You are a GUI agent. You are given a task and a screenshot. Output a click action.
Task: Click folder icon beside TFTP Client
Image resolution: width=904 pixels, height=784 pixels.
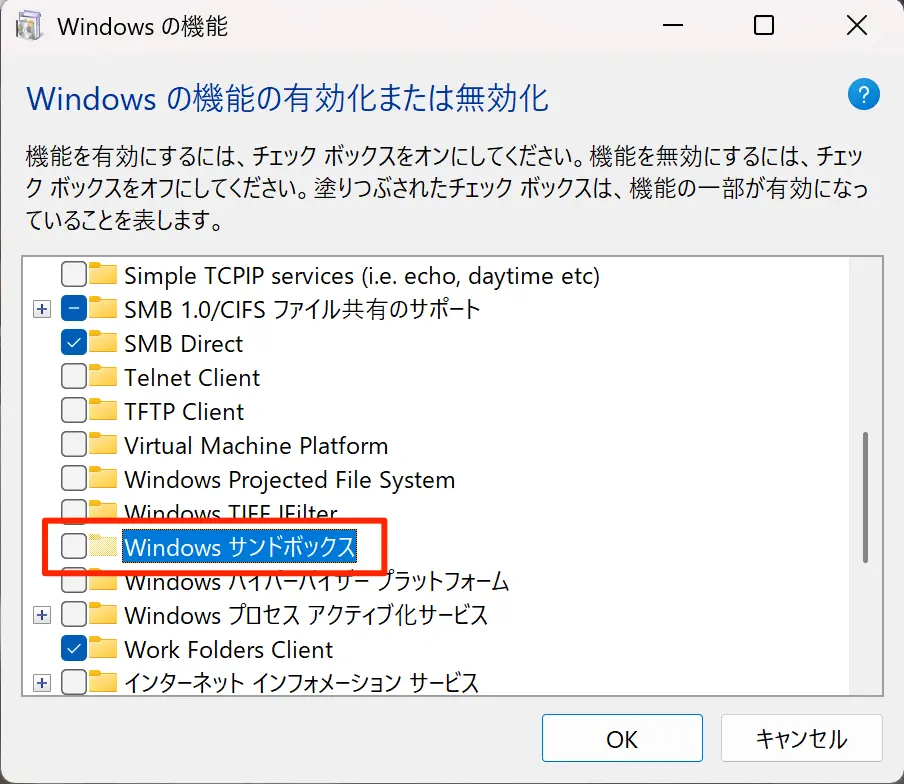click(103, 411)
